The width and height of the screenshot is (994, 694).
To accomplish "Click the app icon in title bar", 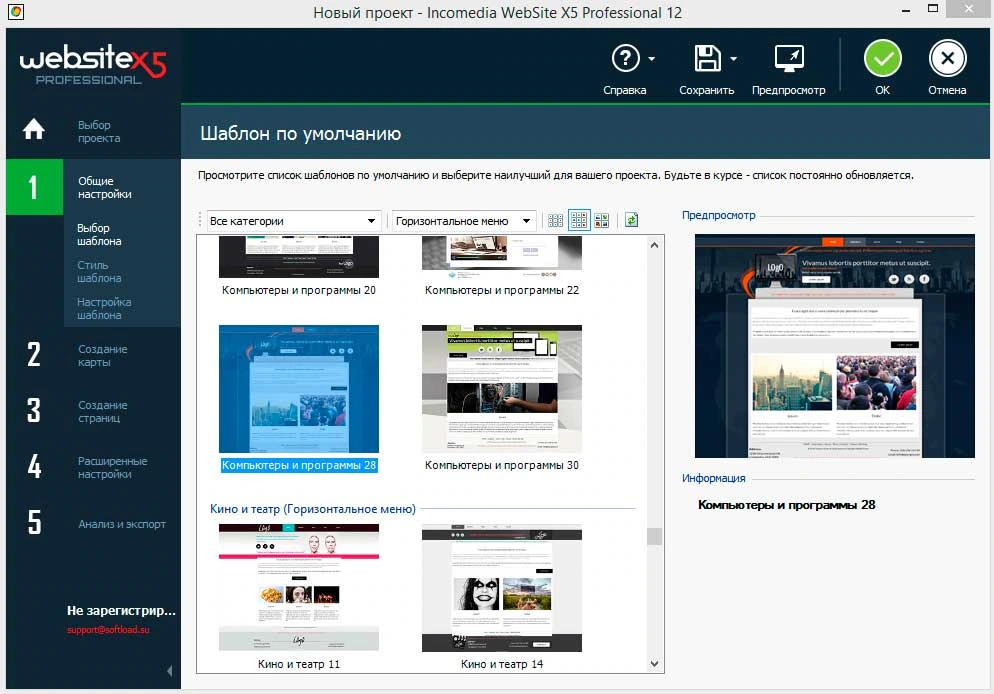I will [x=16, y=11].
